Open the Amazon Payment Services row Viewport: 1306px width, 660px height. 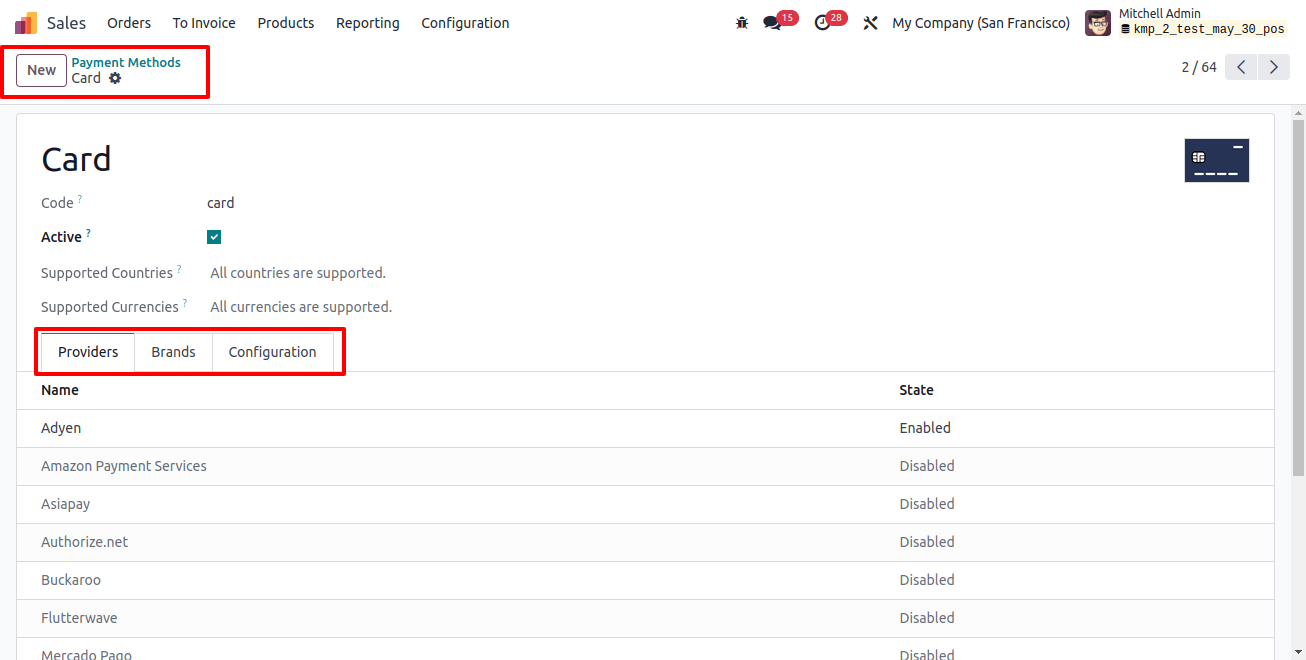[x=645, y=466]
